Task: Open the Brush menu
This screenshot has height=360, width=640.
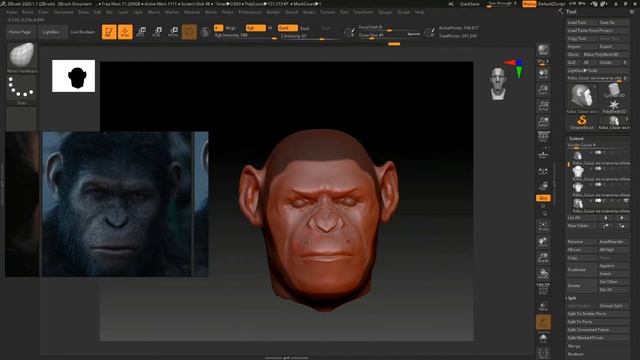Action: click(28, 12)
